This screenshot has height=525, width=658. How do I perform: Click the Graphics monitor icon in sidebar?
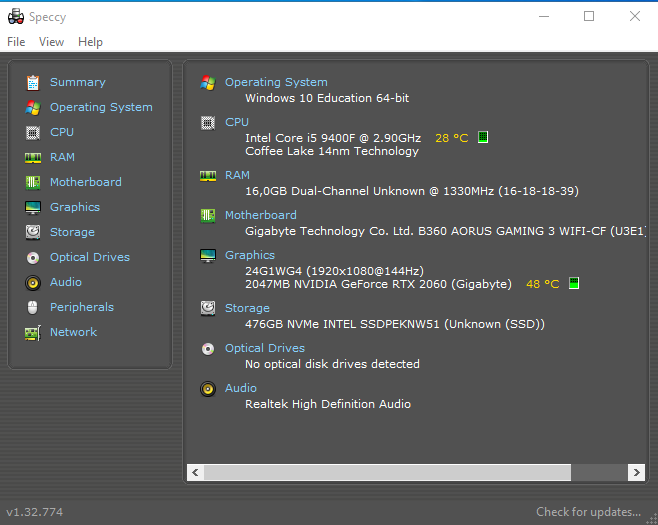[x=33, y=208]
